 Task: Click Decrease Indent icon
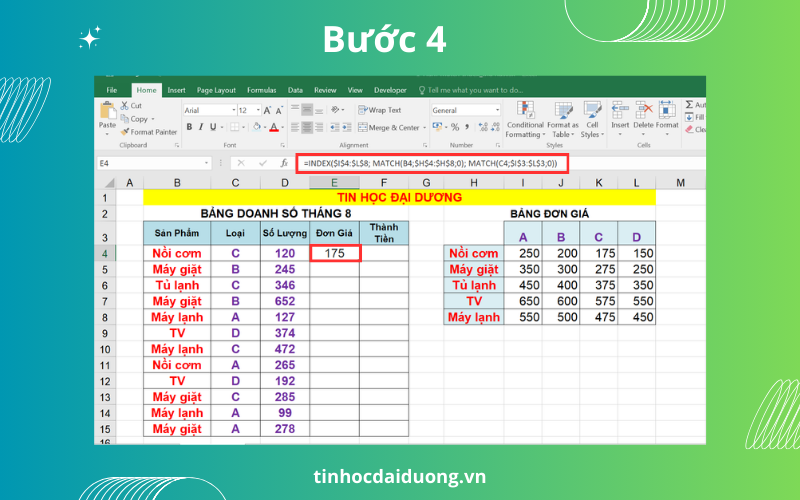coord(335,128)
